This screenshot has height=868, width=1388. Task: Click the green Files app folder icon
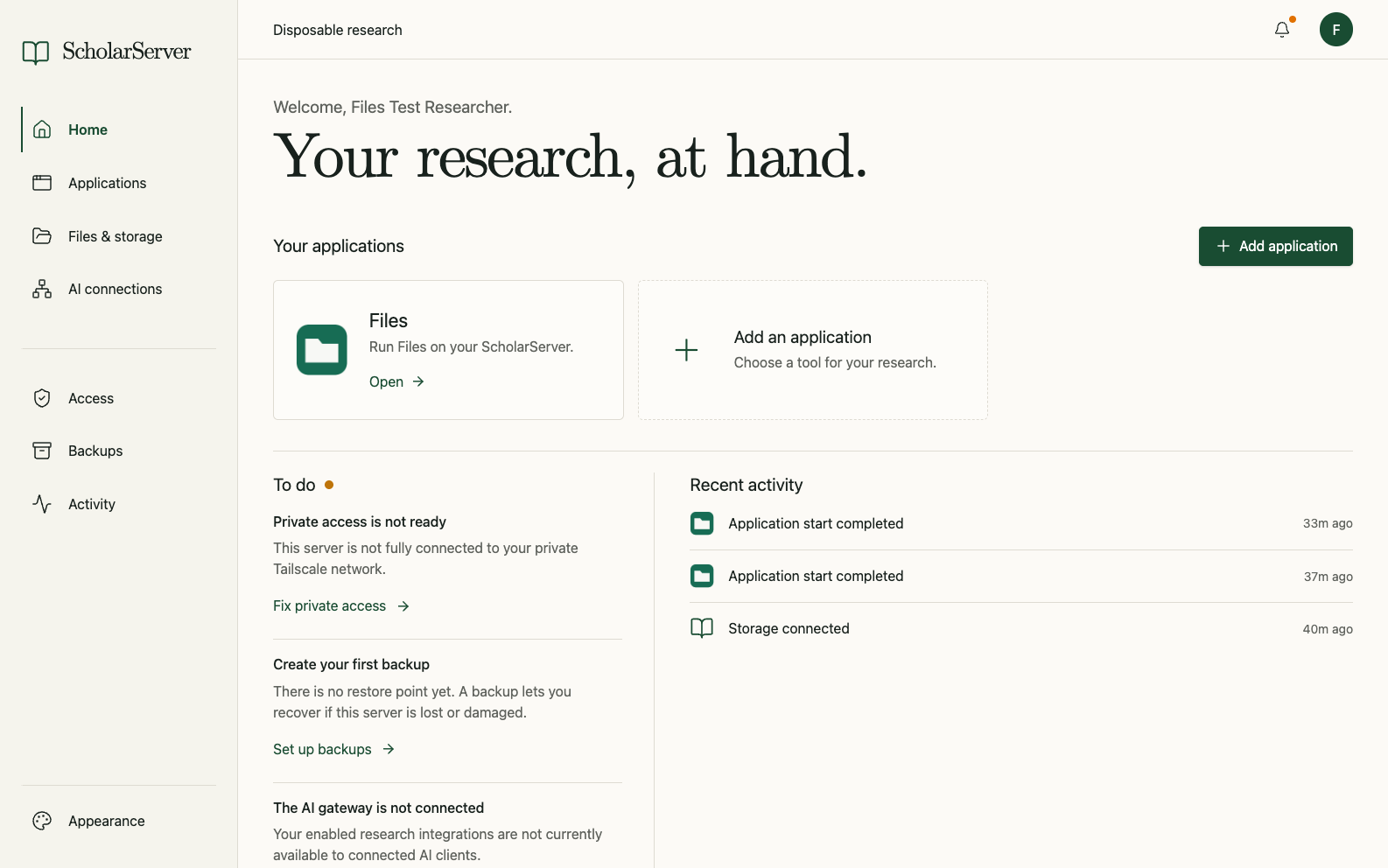pyautogui.click(x=322, y=350)
